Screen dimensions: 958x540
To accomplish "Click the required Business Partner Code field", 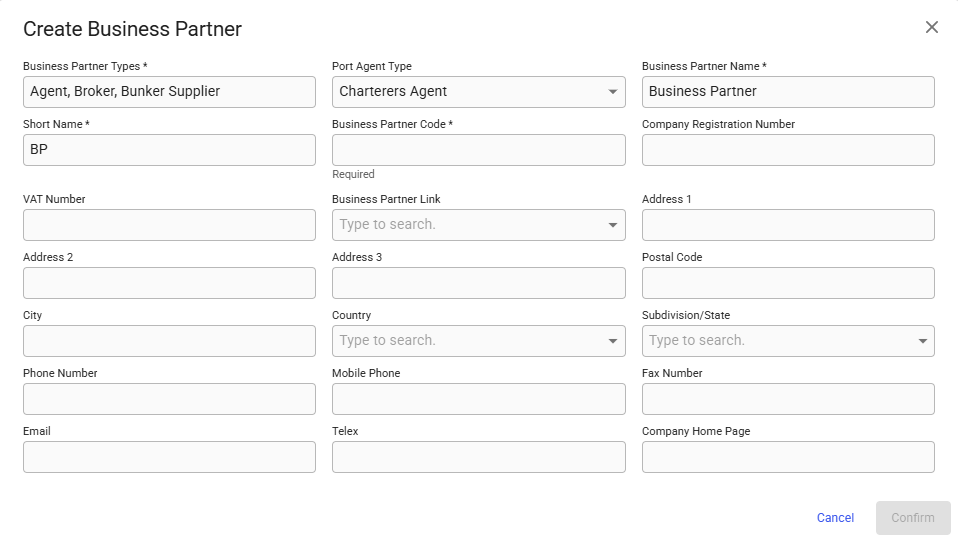I will pyautogui.click(x=478, y=150).
